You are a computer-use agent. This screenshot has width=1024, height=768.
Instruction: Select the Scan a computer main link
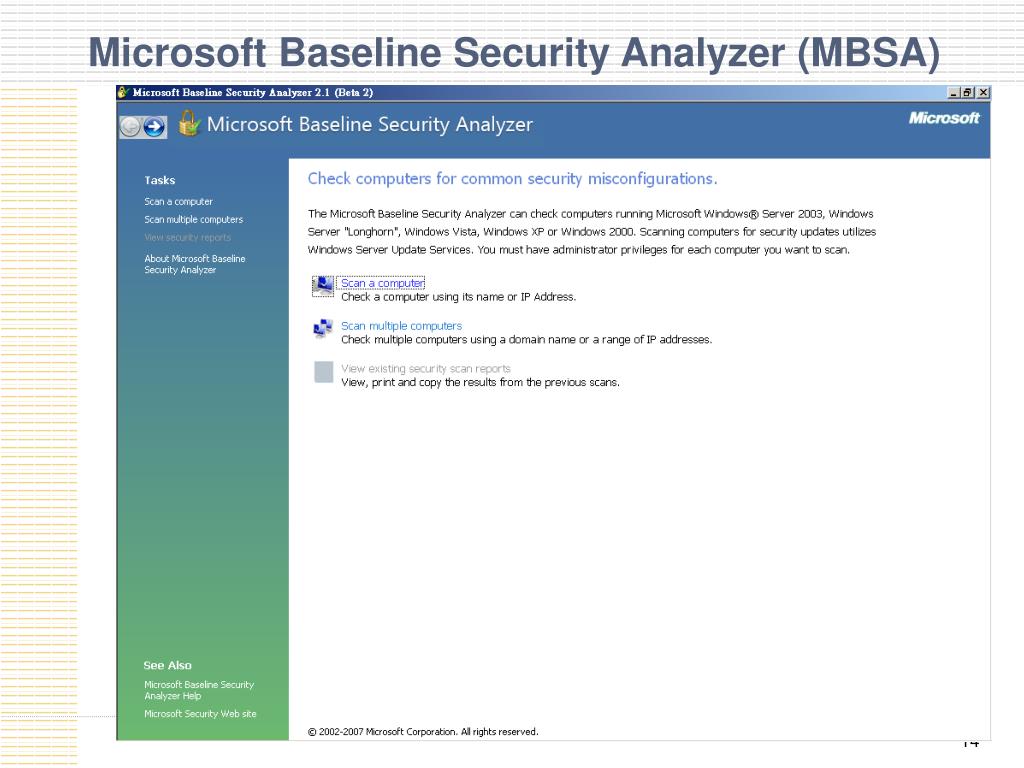click(383, 283)
